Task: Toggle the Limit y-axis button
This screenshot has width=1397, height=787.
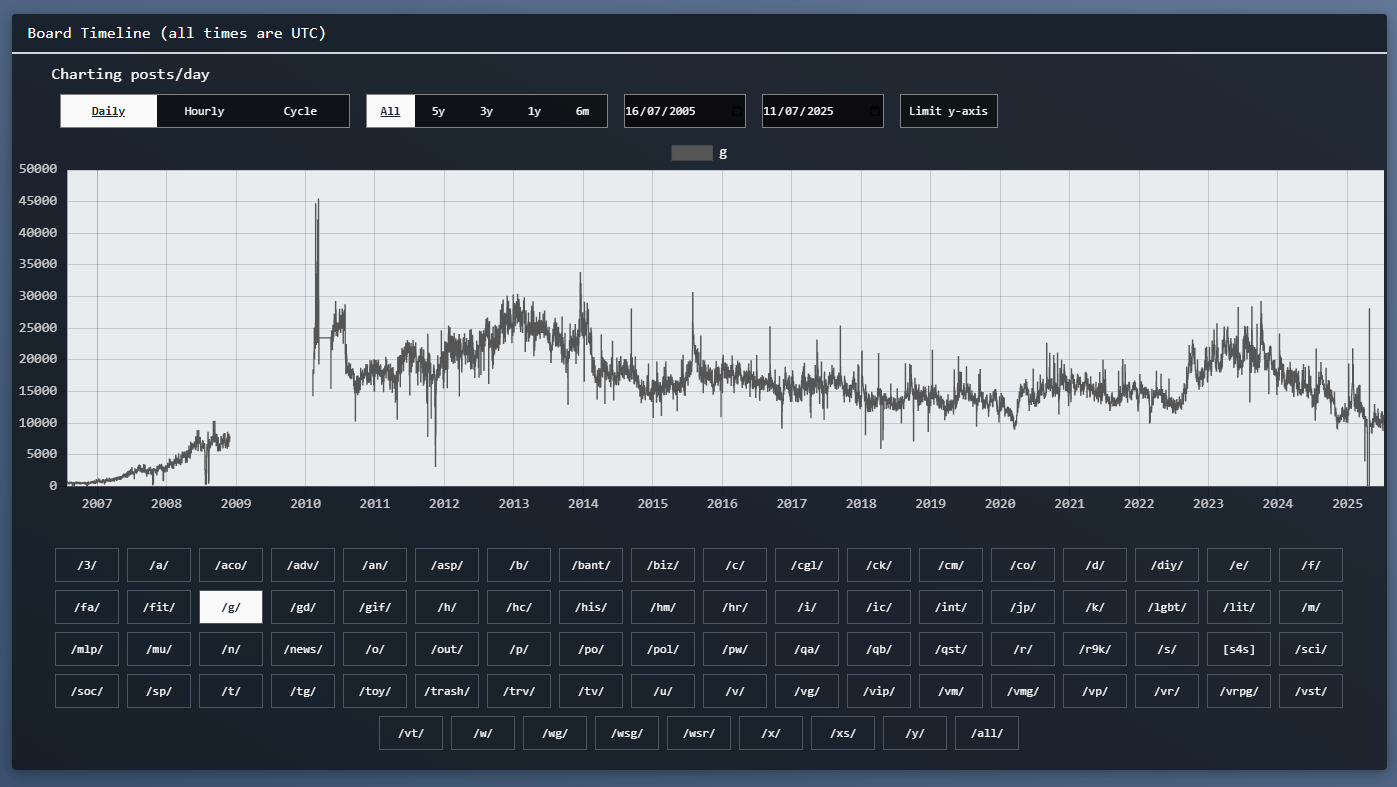Action: [948, 111]
